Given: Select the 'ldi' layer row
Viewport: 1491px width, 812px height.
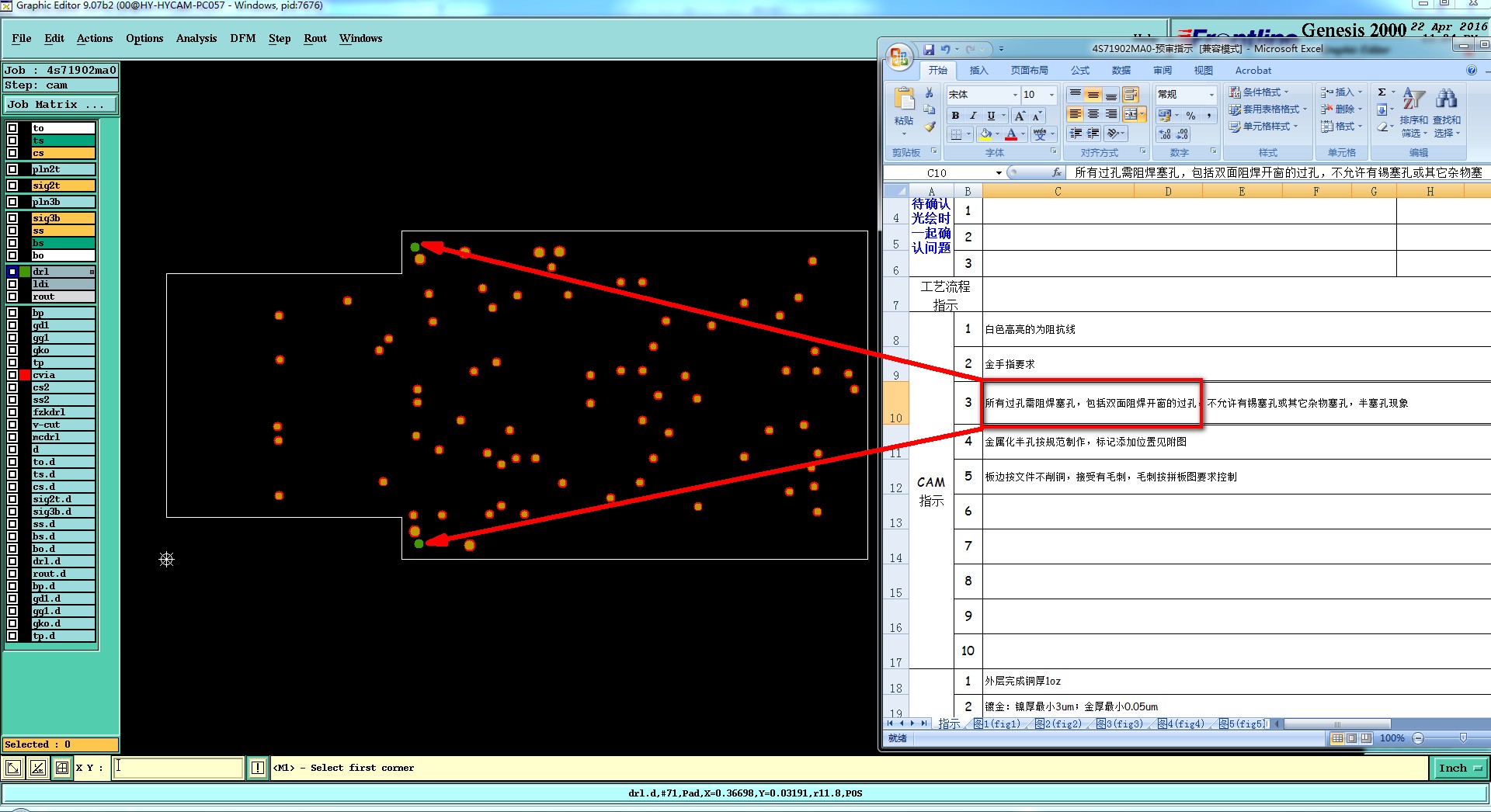Looking at the screenshot, I should click(x=63, y=284).
